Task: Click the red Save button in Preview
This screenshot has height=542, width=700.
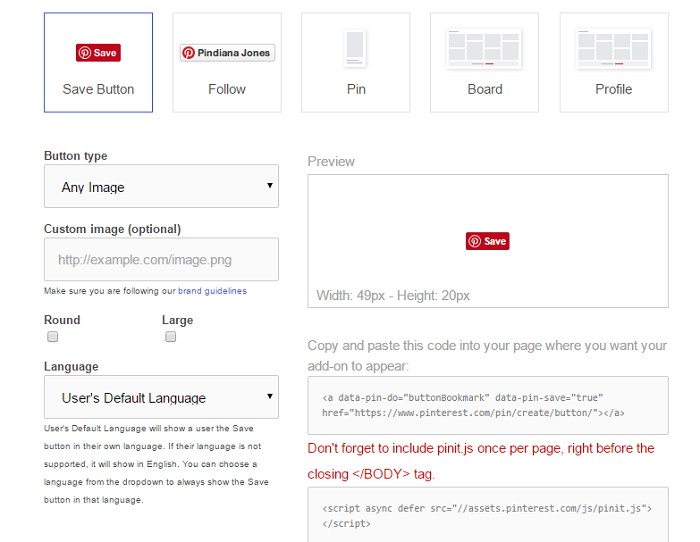Action: coord(488,241)
